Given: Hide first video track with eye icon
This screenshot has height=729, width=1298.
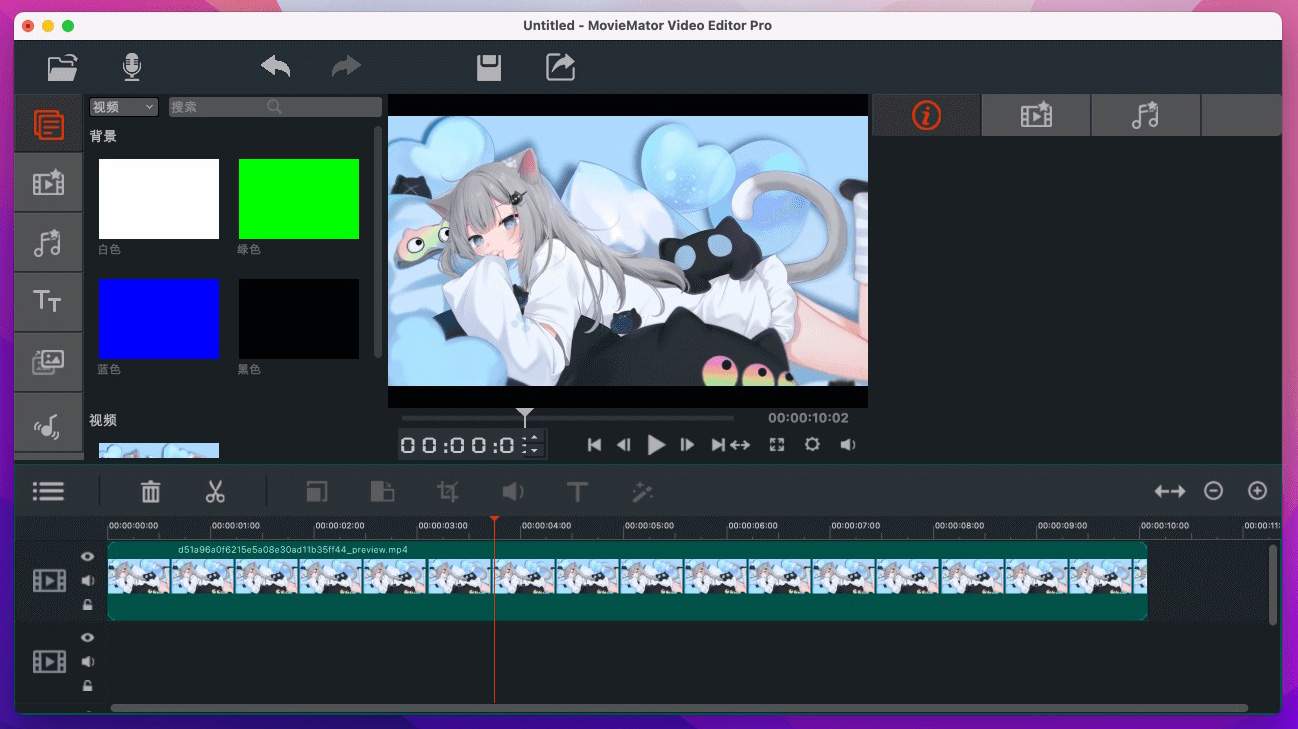Looking at the screenshot, I should 88,557.
